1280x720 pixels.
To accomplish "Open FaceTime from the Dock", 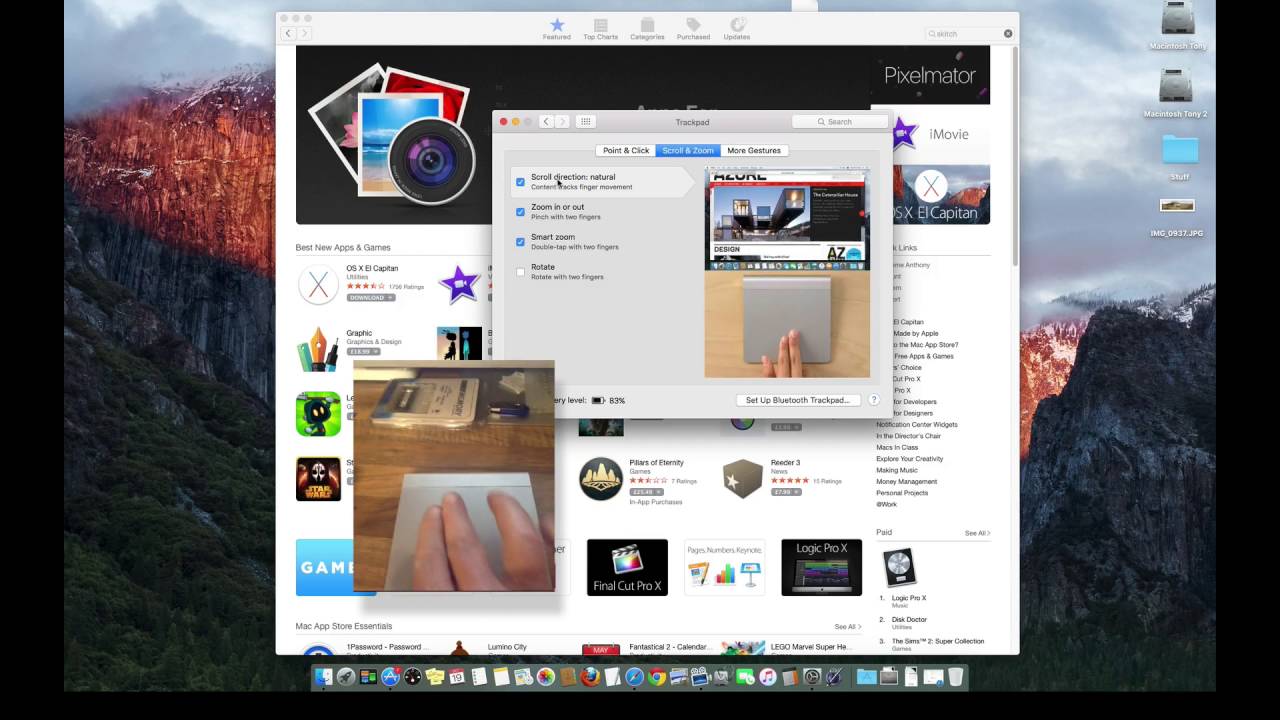I will [745, 677].
